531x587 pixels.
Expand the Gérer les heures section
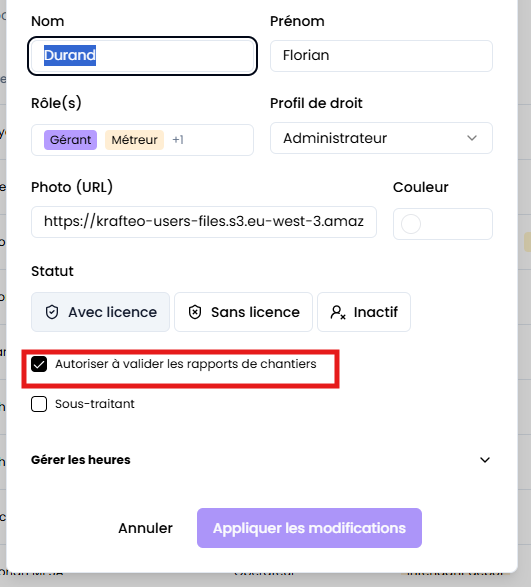261,460
